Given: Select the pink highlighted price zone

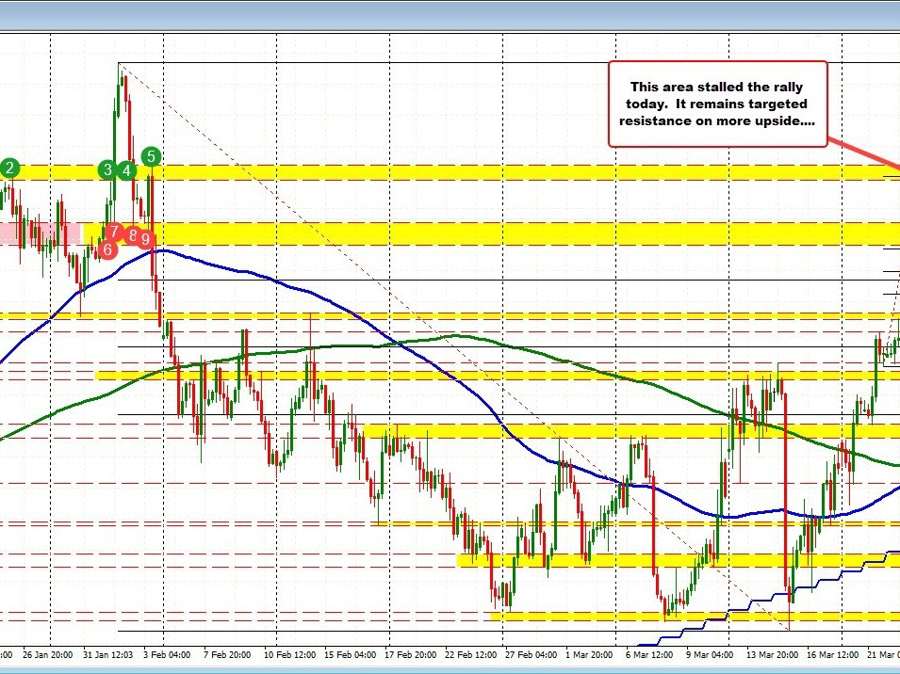Looking at the screenshot, I should pyautogui.click(x=40, y=232).
